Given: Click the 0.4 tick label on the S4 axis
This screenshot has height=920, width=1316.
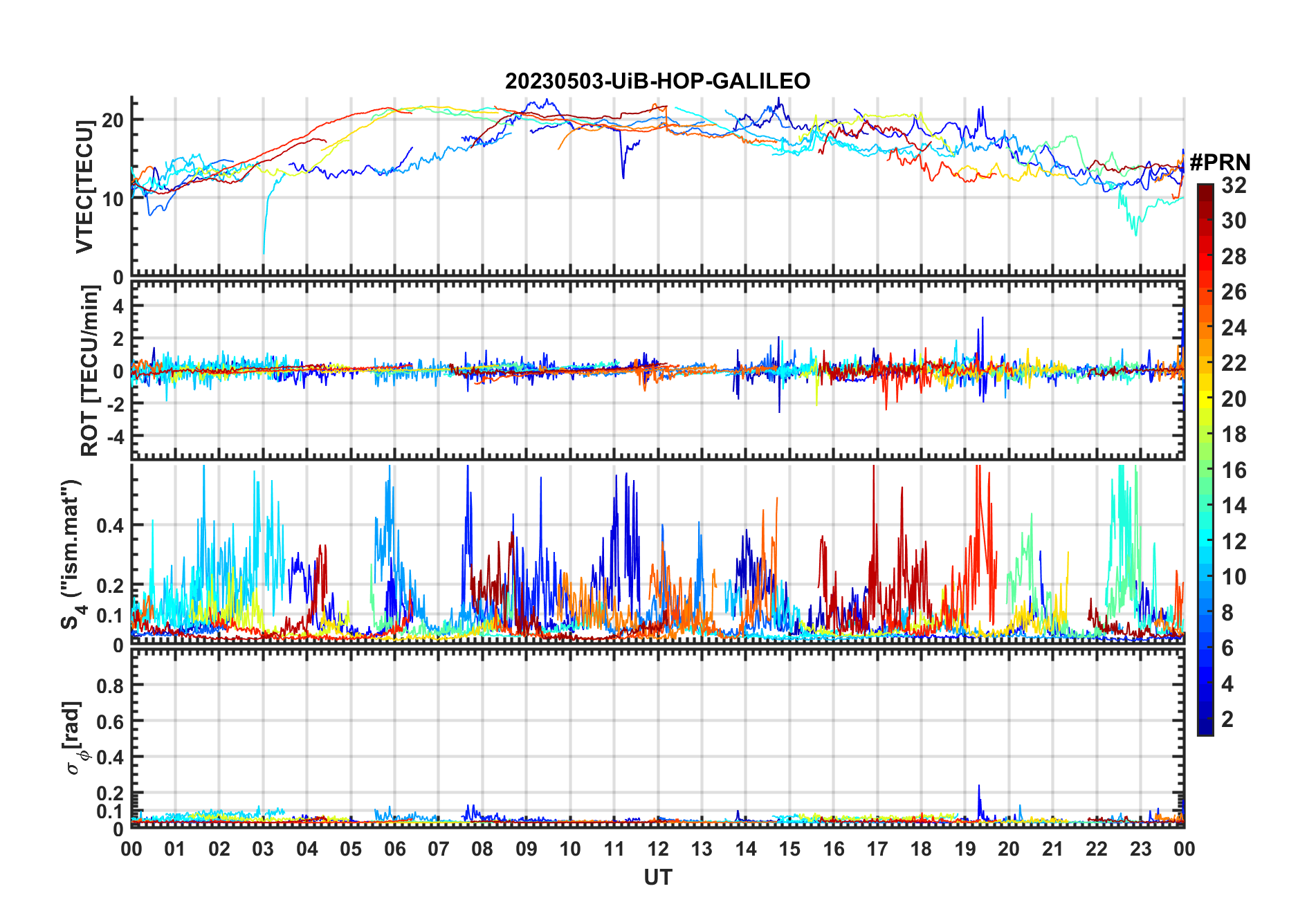Looking at the screenshot, I should 109,526.
